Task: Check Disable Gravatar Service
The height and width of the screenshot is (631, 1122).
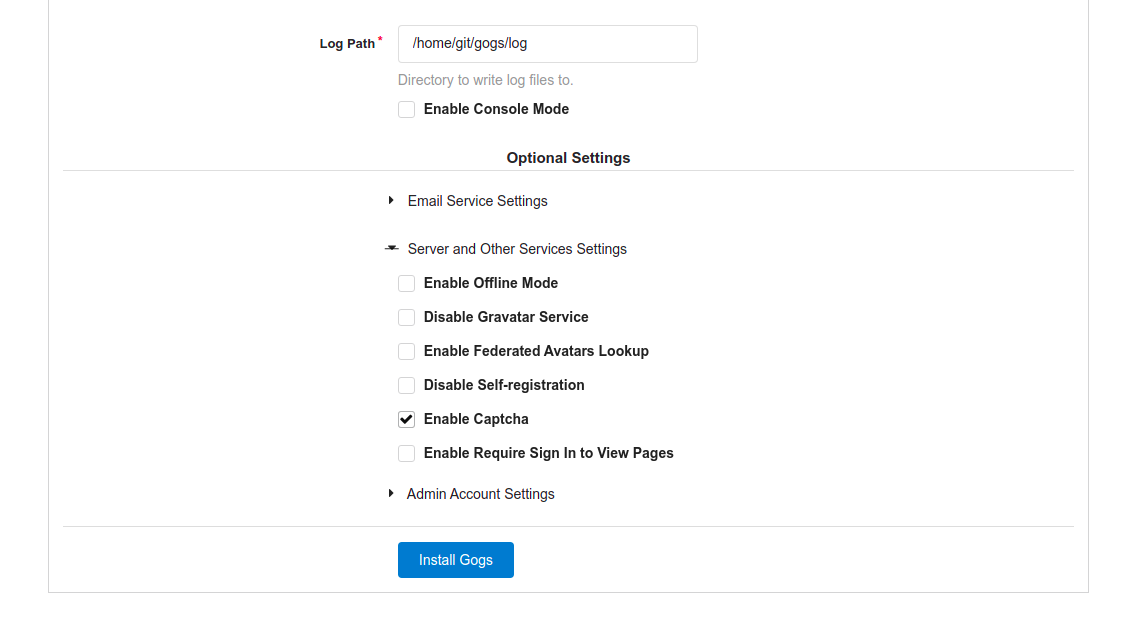Action: (406, 317)
